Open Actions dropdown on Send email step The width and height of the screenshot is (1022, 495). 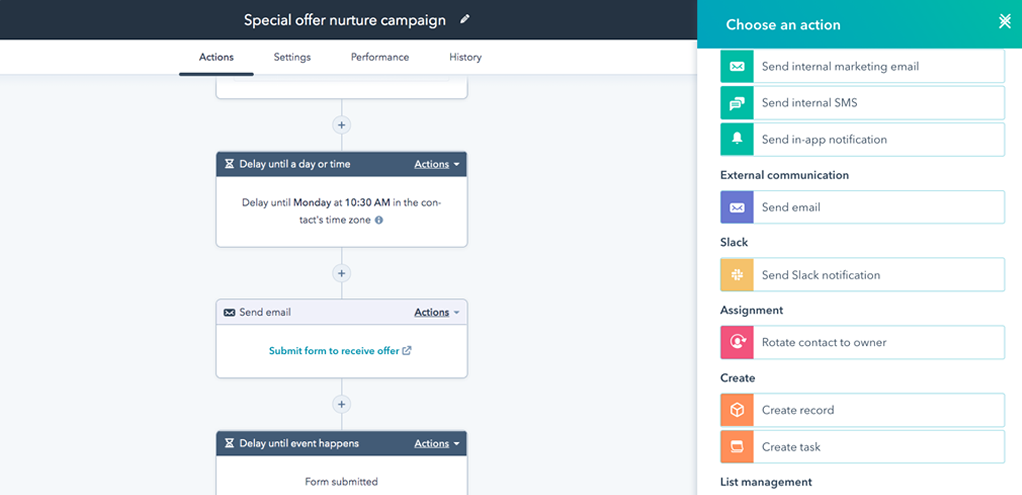tap(437, 312)
